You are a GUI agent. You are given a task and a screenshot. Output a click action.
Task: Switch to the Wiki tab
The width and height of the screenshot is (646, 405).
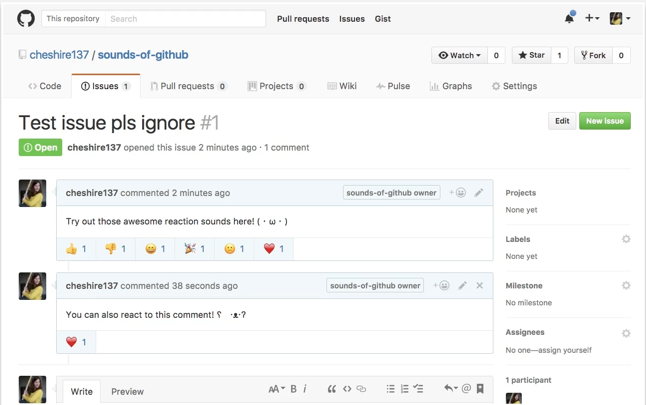[x=342, y=86]
